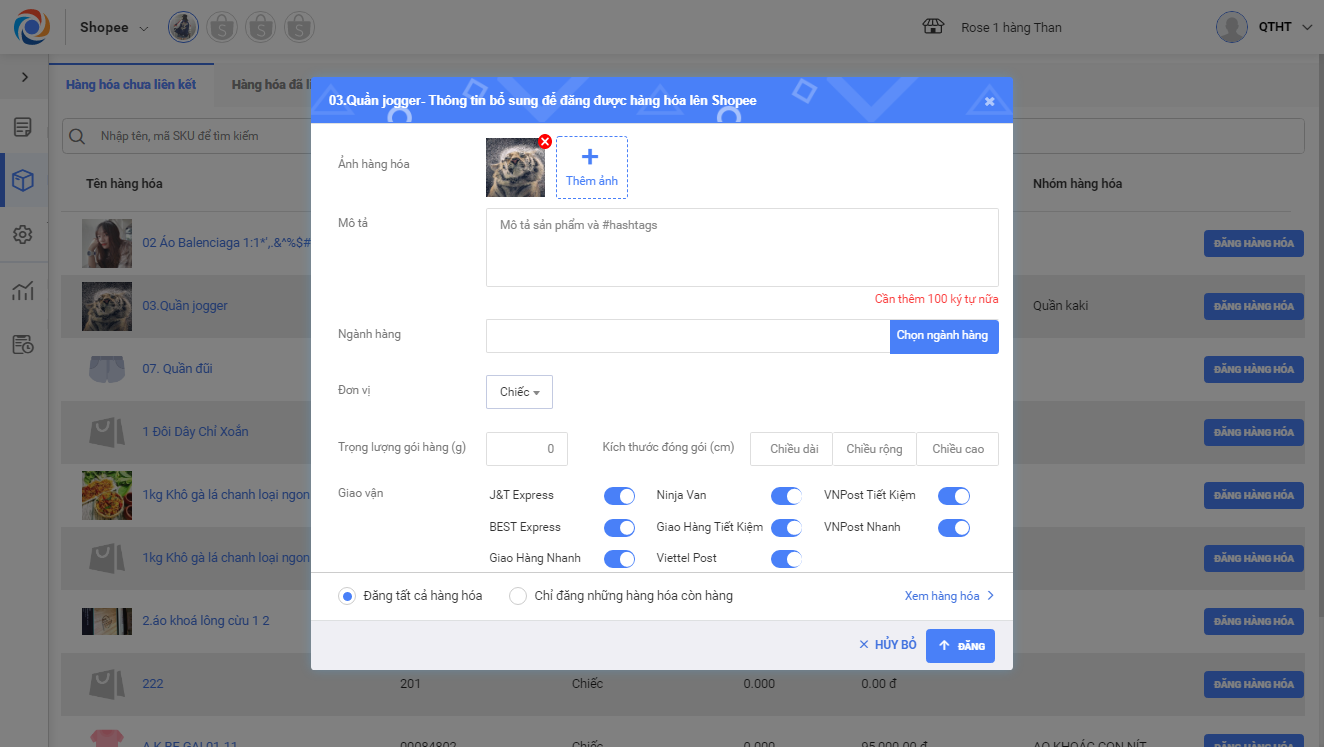Select 'Chỉ đăng những hàng hóa còn hàng'
The width and height of the screenshot is (1324, 747).
tap(518, 596)
